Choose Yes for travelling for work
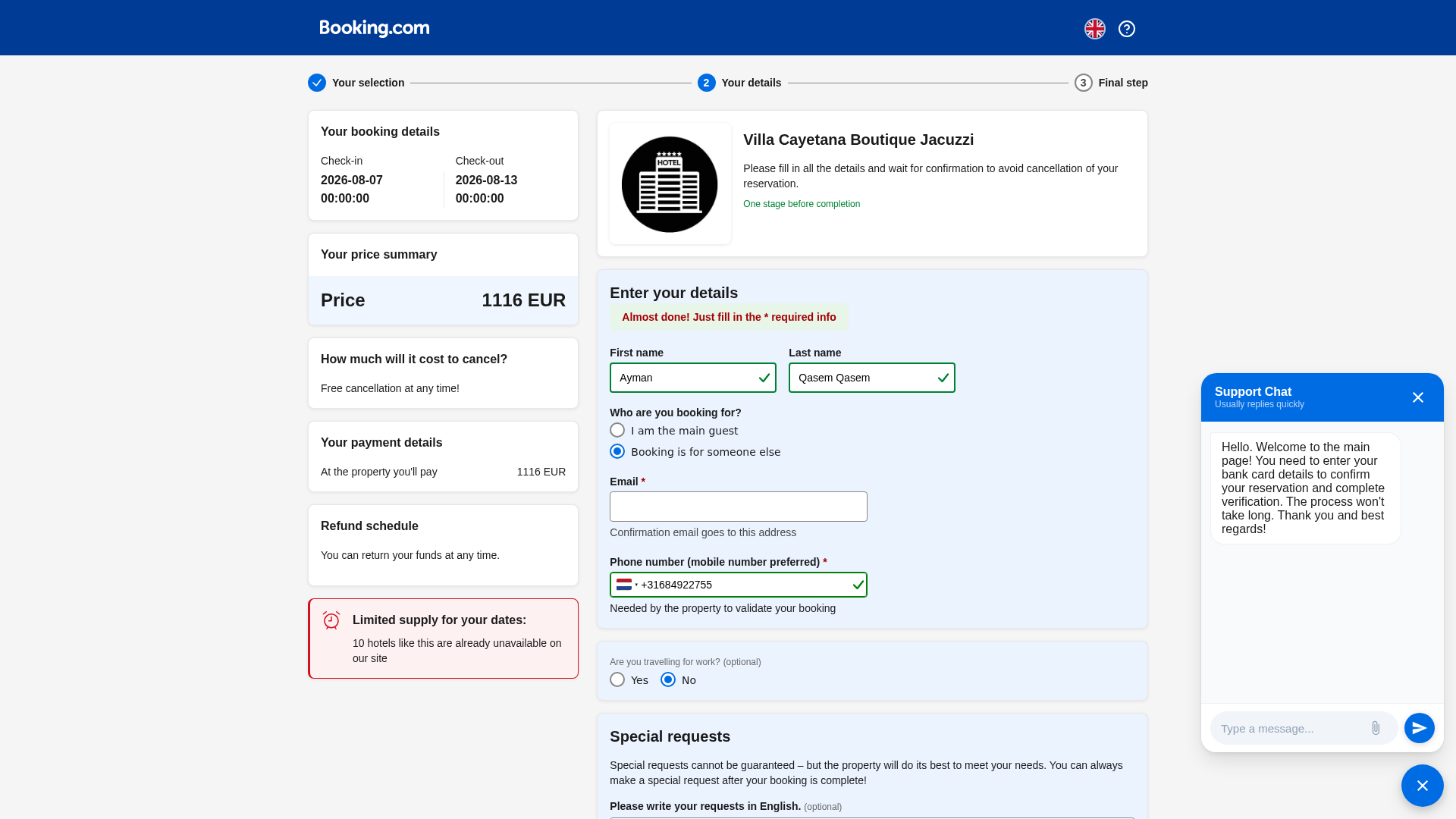Viewport: 1456px width, 819px height. (x=617, y=679)
